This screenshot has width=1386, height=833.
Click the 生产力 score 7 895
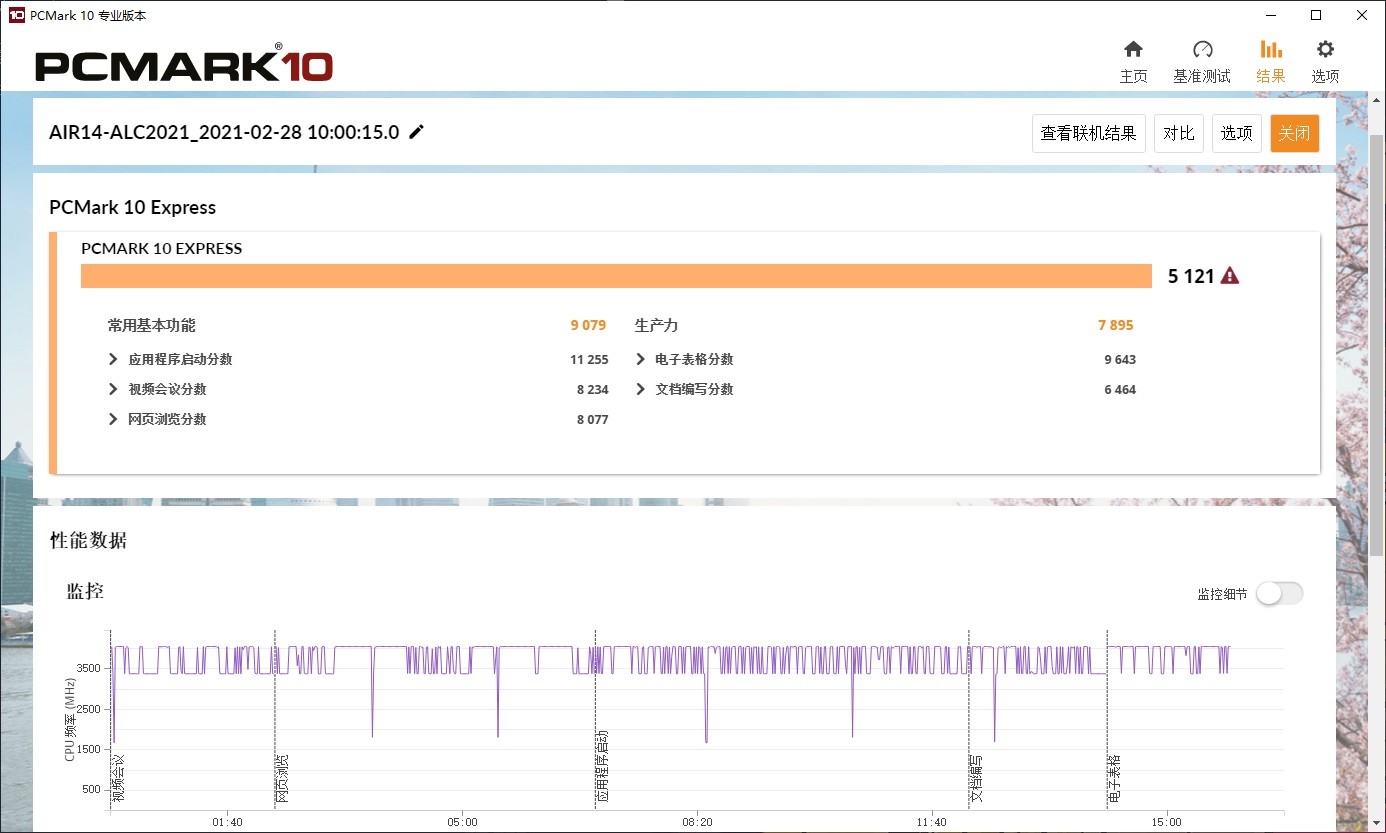[x=1115, y=325]
